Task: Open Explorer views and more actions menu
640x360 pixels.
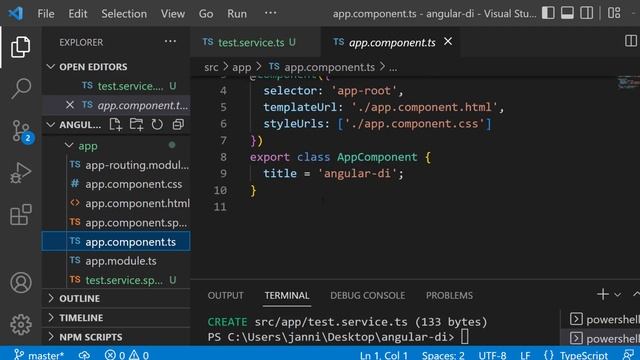Action: pos(170,42)
